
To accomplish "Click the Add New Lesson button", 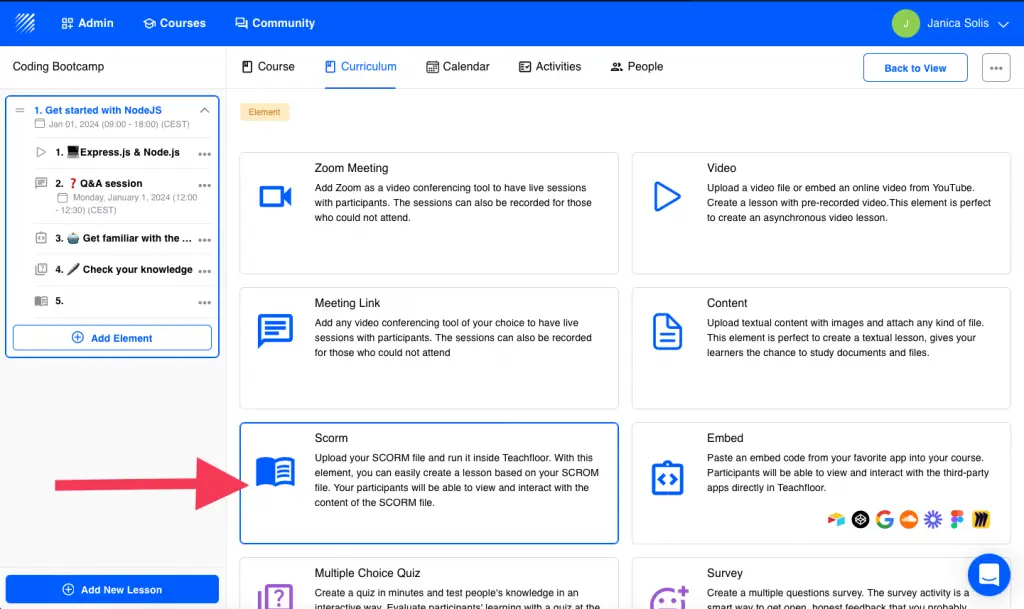I will [111, 589].
